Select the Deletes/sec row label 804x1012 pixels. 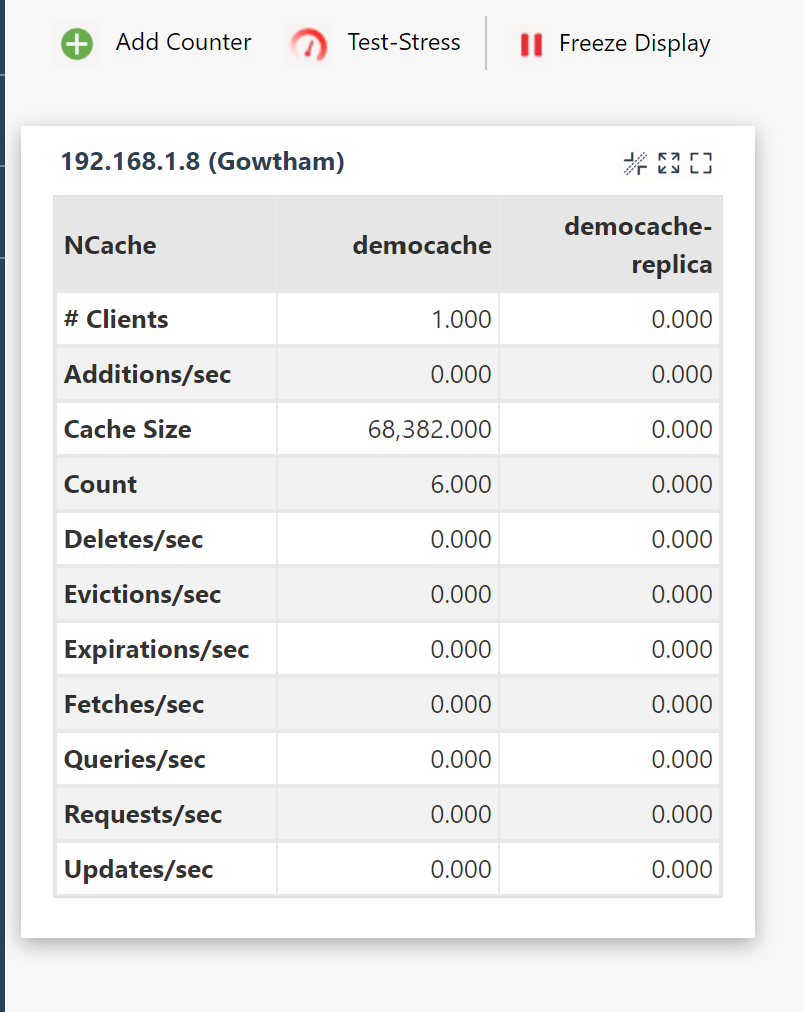point(134,539)
